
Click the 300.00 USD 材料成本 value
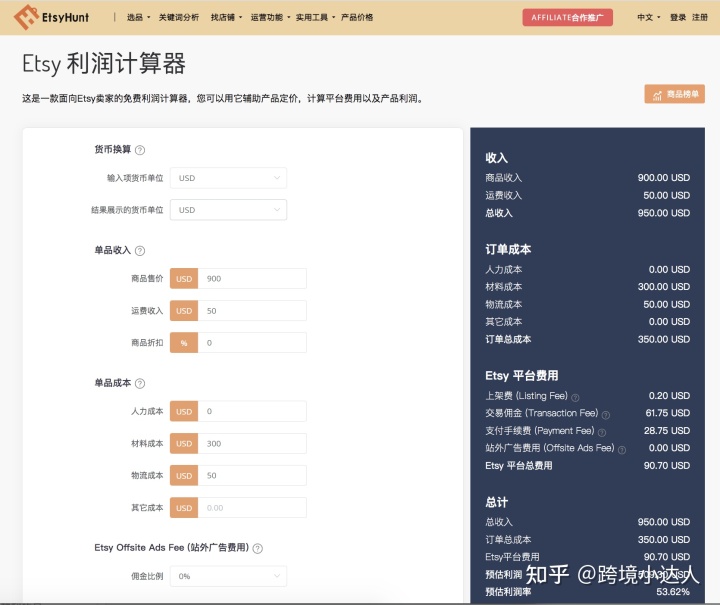pyautogui.click(x=664, y=287)
